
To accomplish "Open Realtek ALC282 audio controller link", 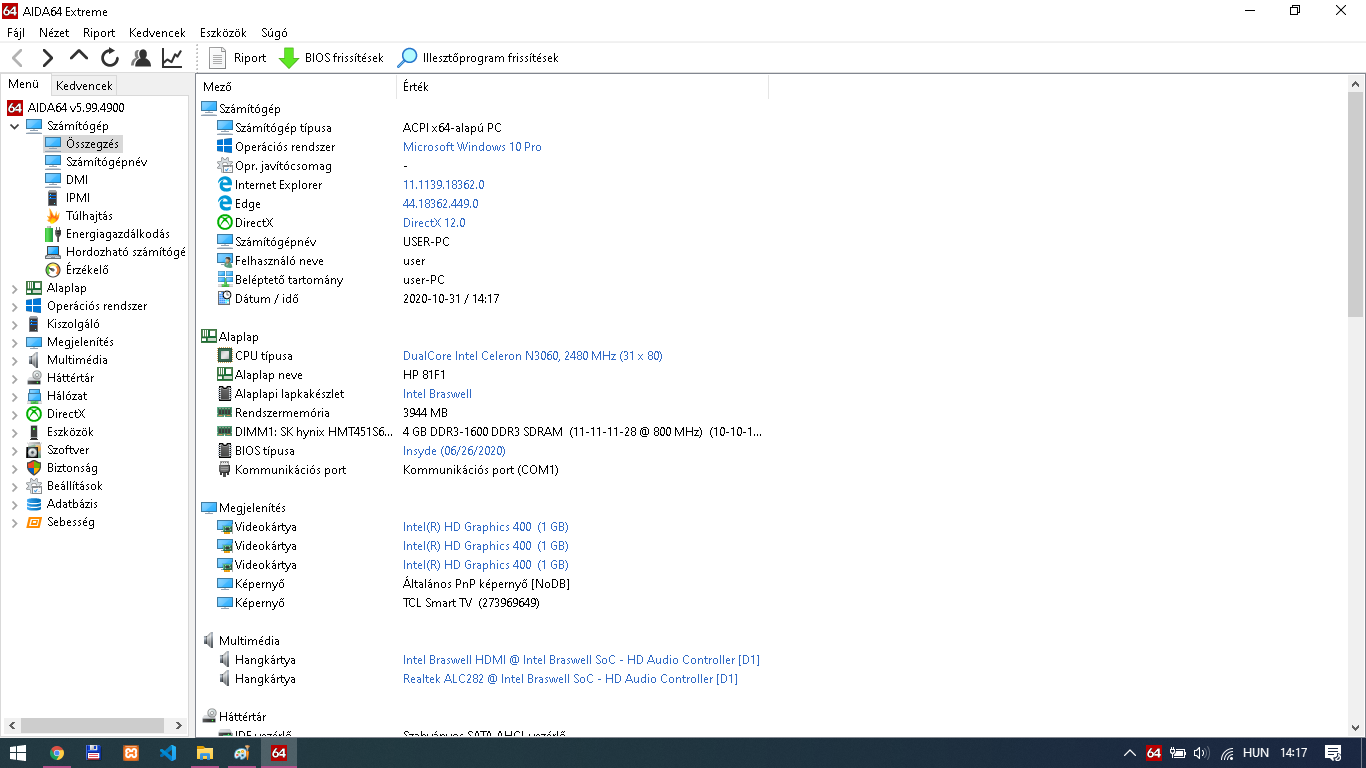I will 570,679.
